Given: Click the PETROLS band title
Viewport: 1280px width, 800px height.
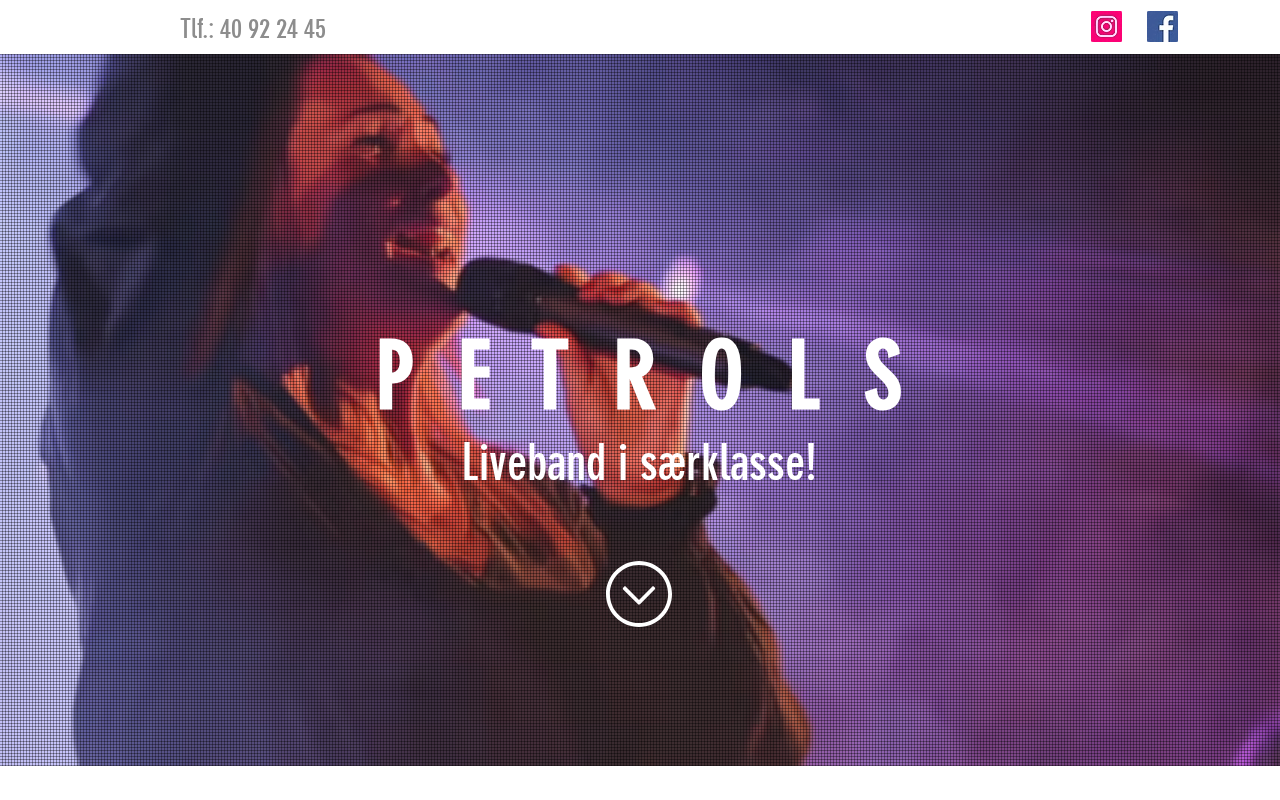Looking at the screenshot, I should point(641,375).
